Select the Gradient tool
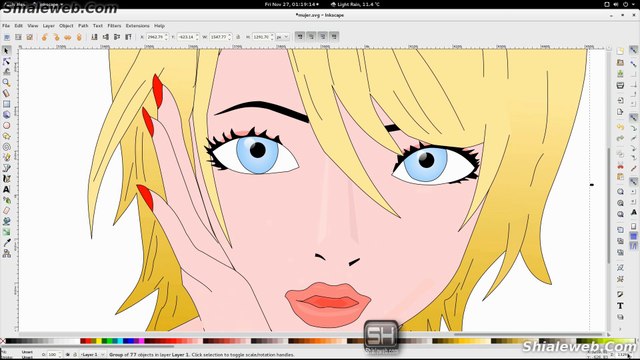This screenshot has height=360, width=640. point(6,232)
